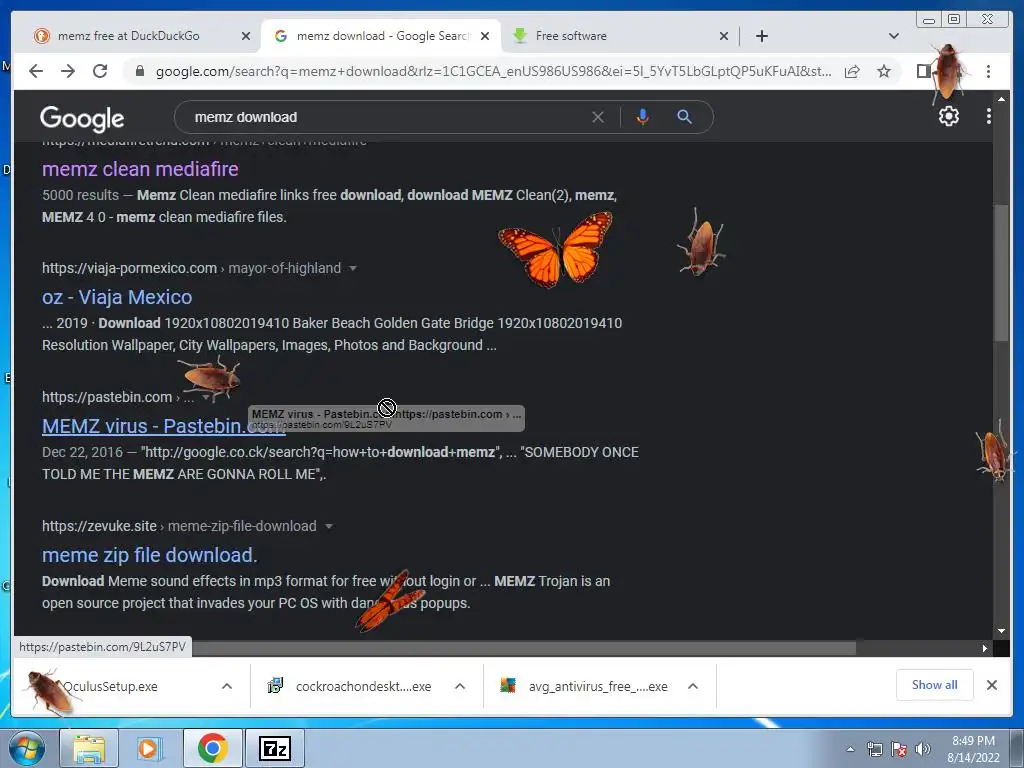Click Chrome icon in taskbar
This screenshot has height=768, width=1024.
coord(212,748)
